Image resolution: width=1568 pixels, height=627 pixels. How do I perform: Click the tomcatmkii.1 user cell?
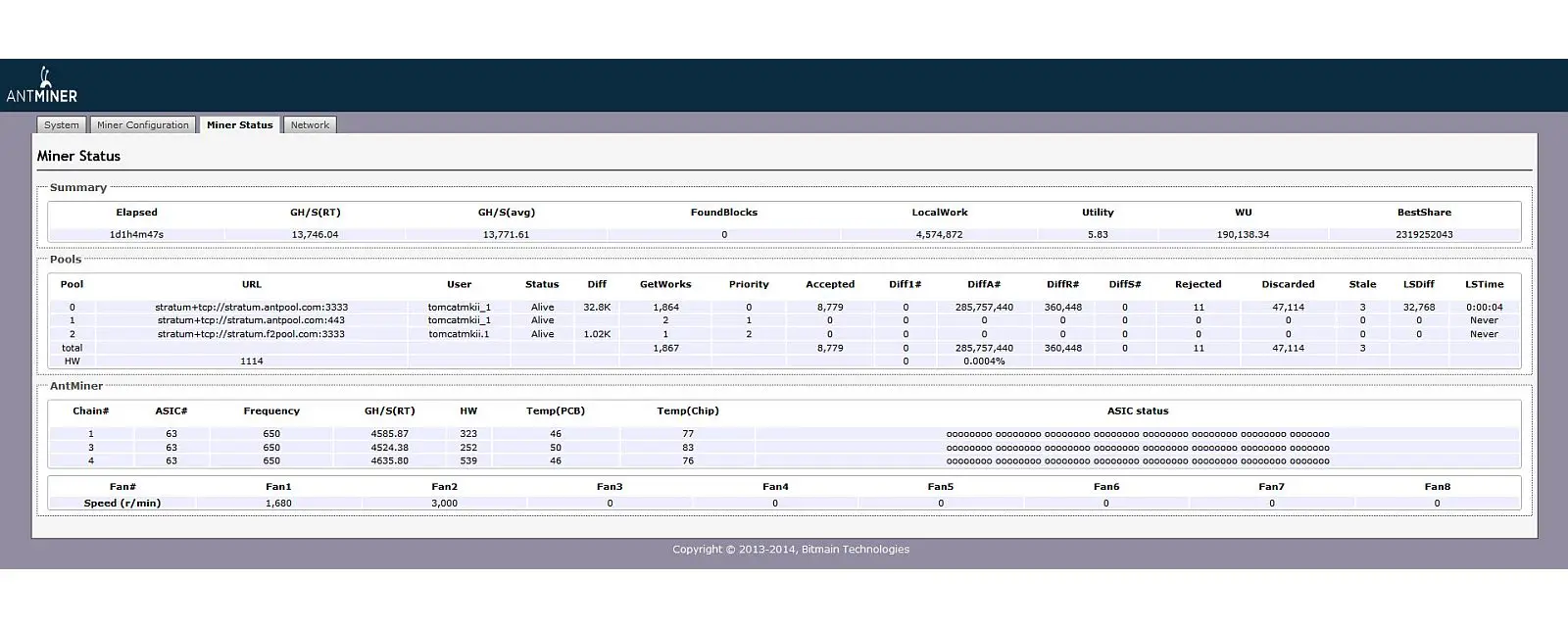click(459, 334)
